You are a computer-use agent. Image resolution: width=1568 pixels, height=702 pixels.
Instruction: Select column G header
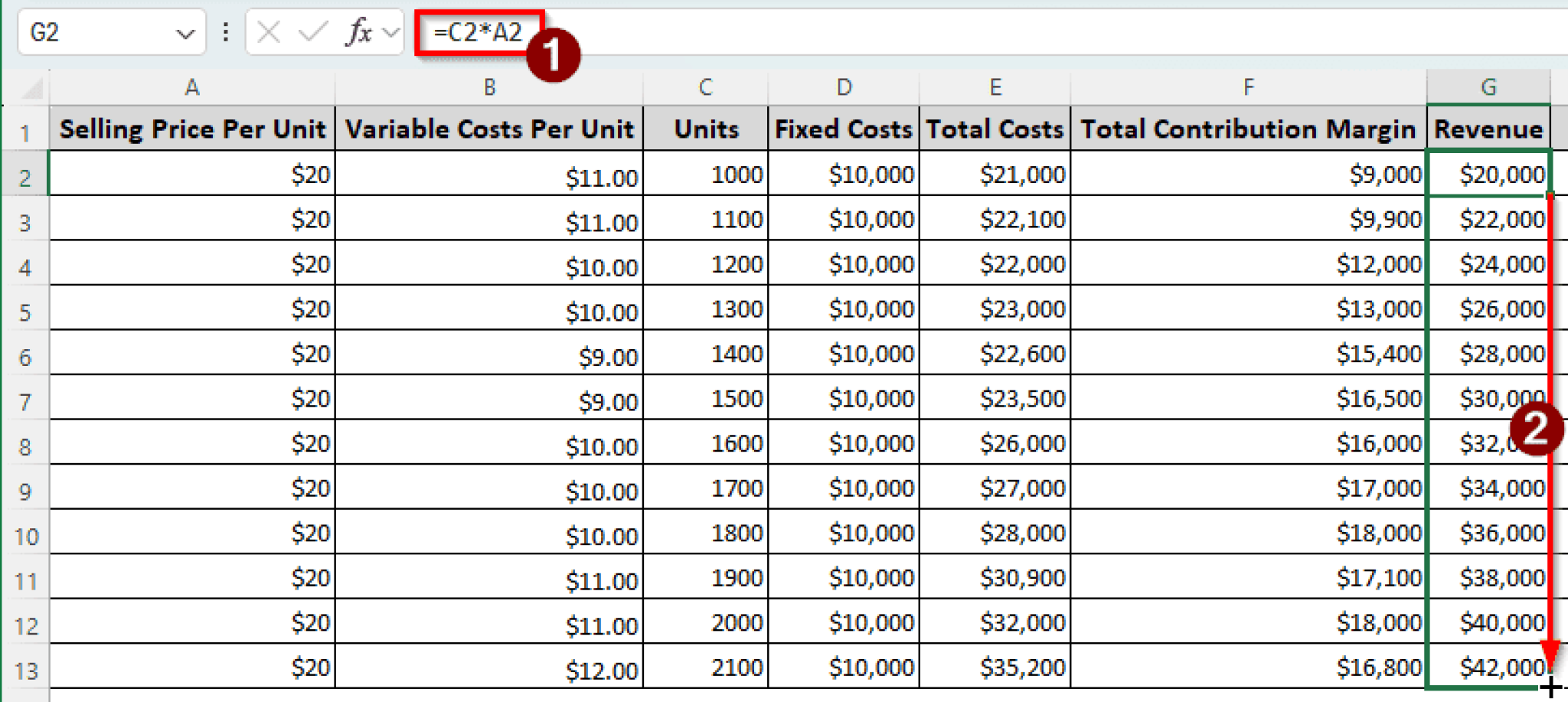coord(1488,87)
